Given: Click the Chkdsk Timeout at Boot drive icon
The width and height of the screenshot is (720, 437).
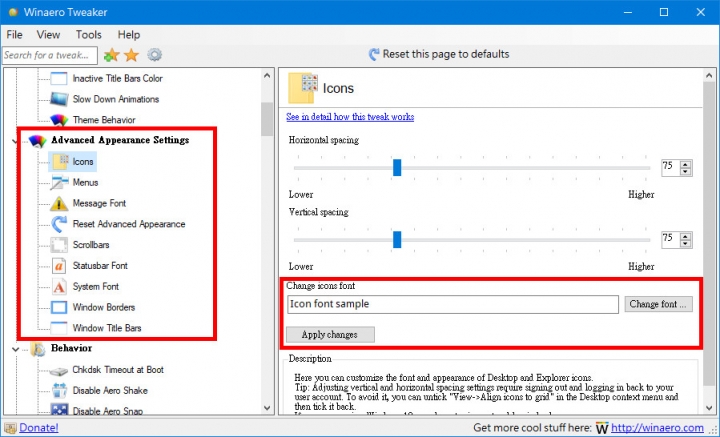Looking at the screenshot, I should (x=59, y=370).
